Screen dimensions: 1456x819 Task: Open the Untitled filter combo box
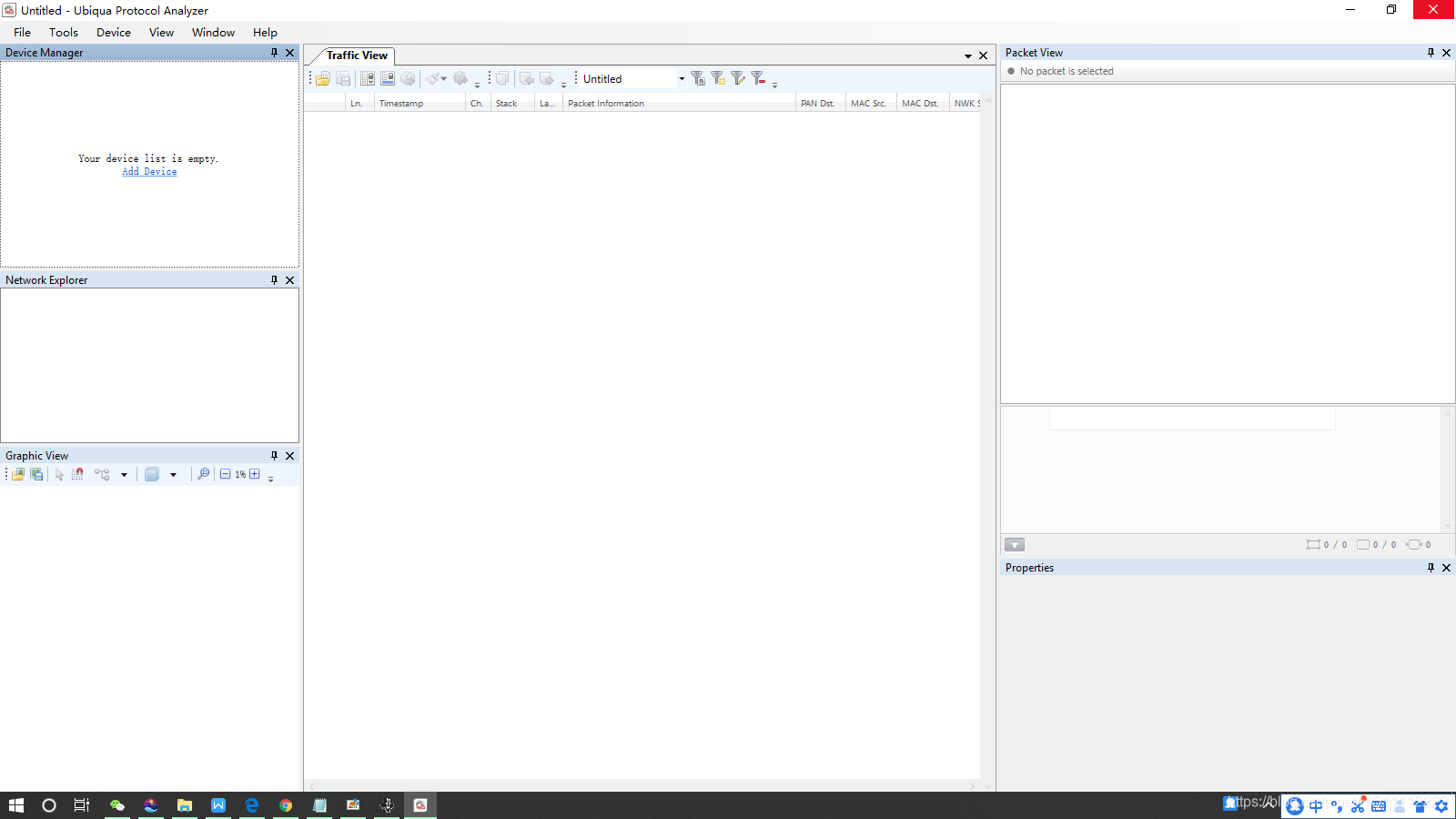(x=634, y=79)
